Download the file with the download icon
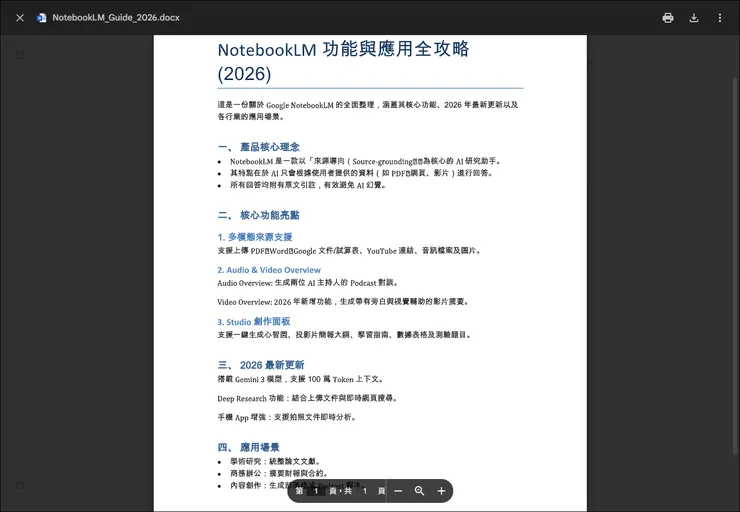Screen dimensions: 740x512 click(x=694, y=18)
